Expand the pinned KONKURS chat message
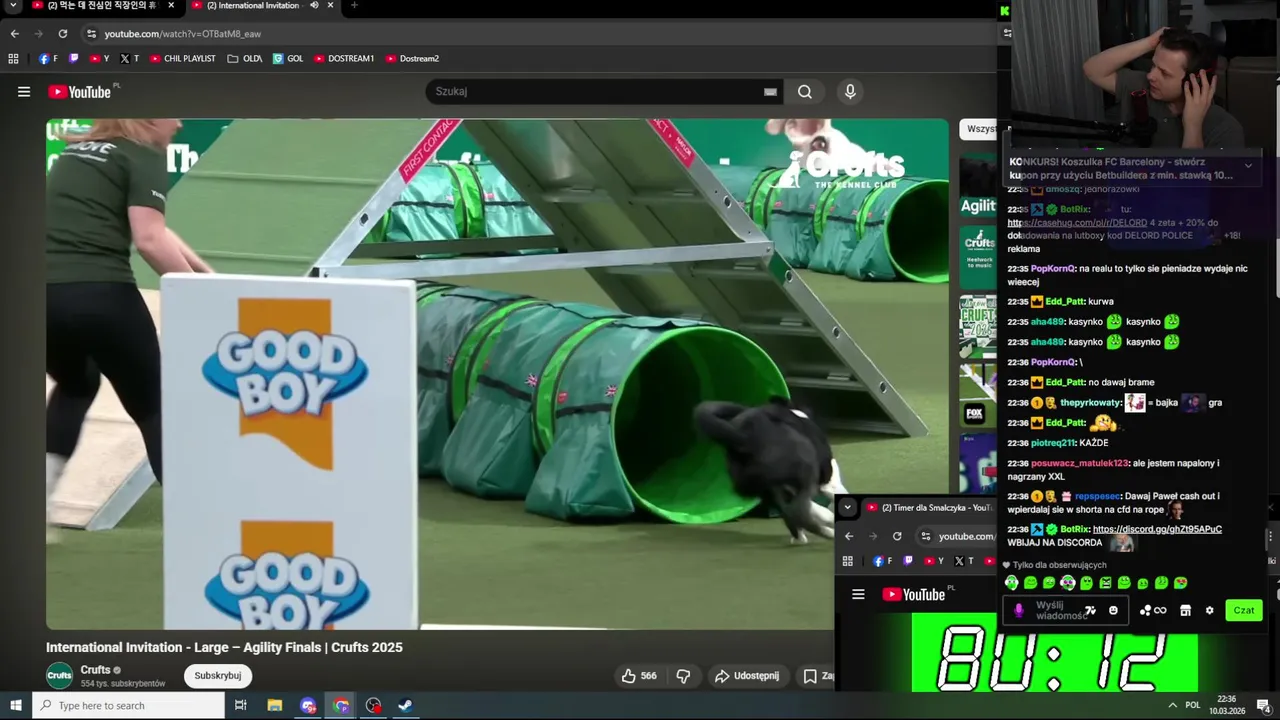The width and height of the screenshot is (1280, 720). coord(1247,166)
